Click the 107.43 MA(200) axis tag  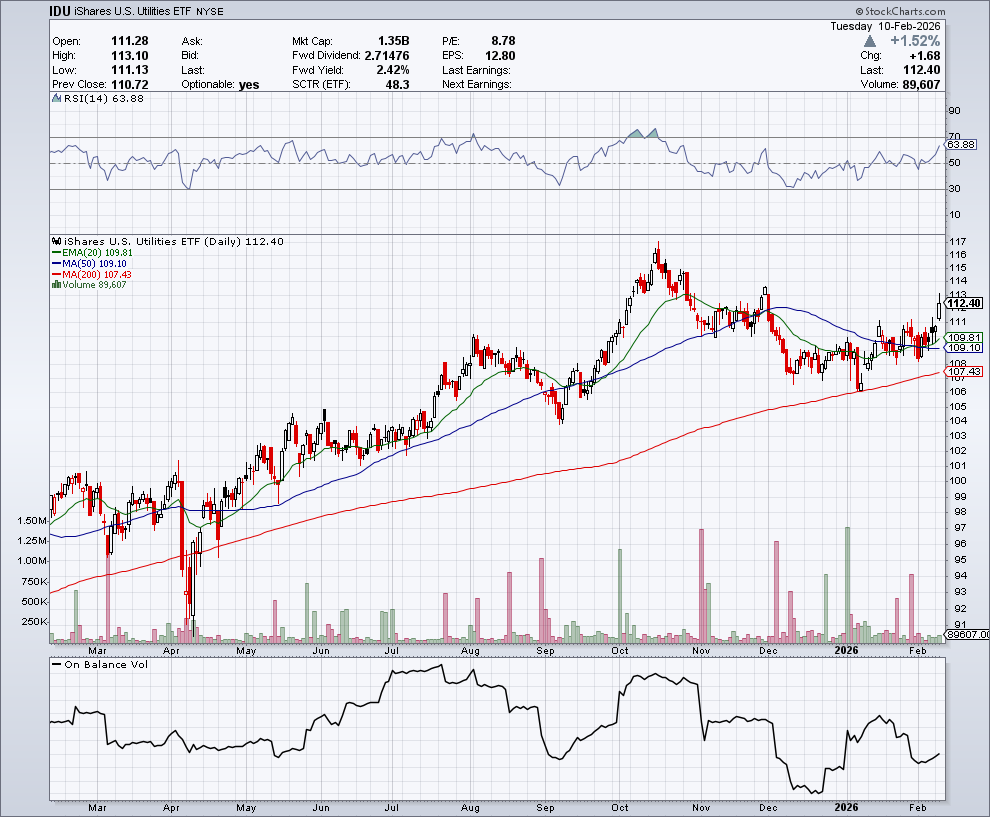(964, 372)
